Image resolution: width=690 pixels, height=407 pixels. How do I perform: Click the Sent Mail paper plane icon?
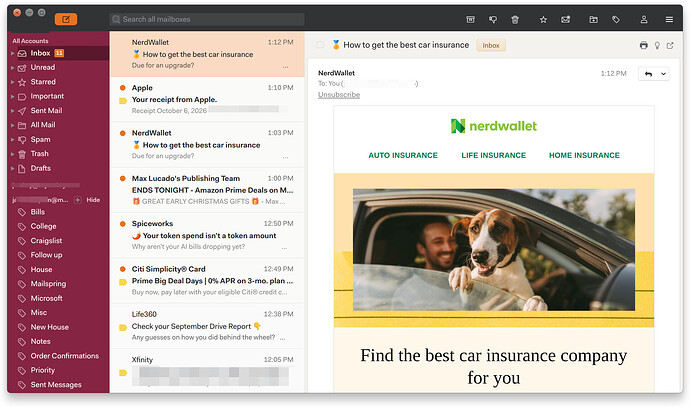pyautogui.click(x=22, y=111)
